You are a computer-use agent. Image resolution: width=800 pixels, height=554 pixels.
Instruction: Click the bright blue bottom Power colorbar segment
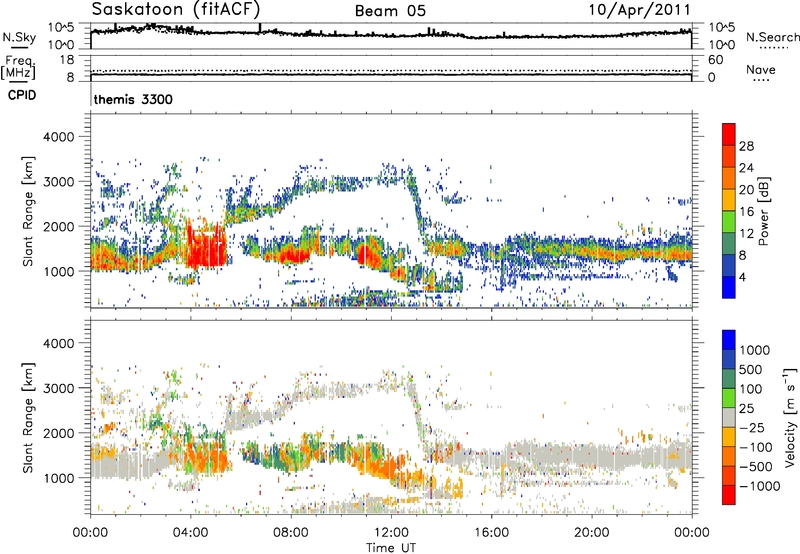tap(729, 287)
